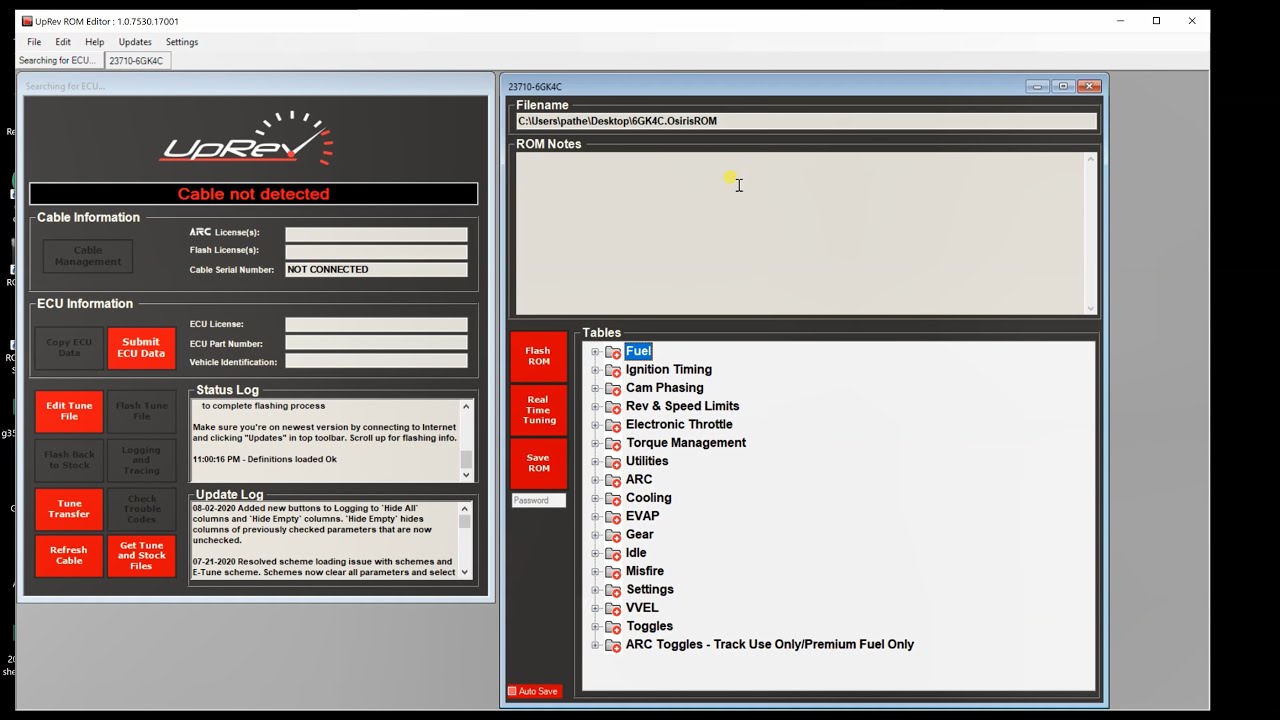Screen dimensions: 1280x720
Task: Click the Torque Management folder icon
Action: (613, 443)
